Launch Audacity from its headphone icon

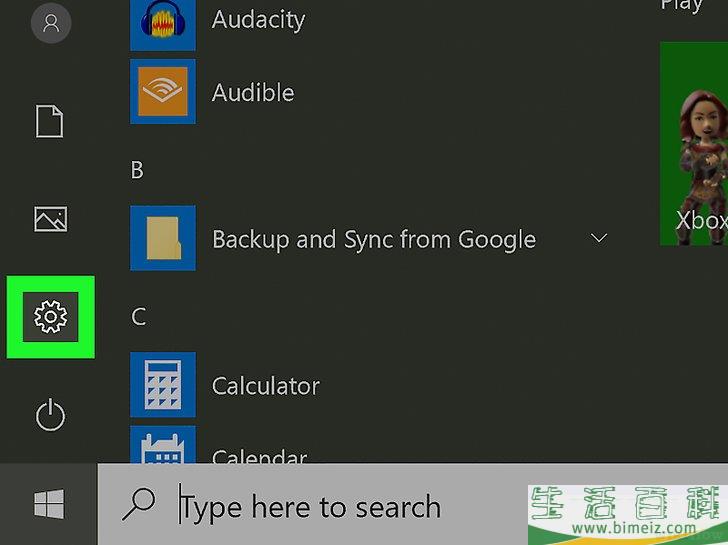click(x=163, y=24)
